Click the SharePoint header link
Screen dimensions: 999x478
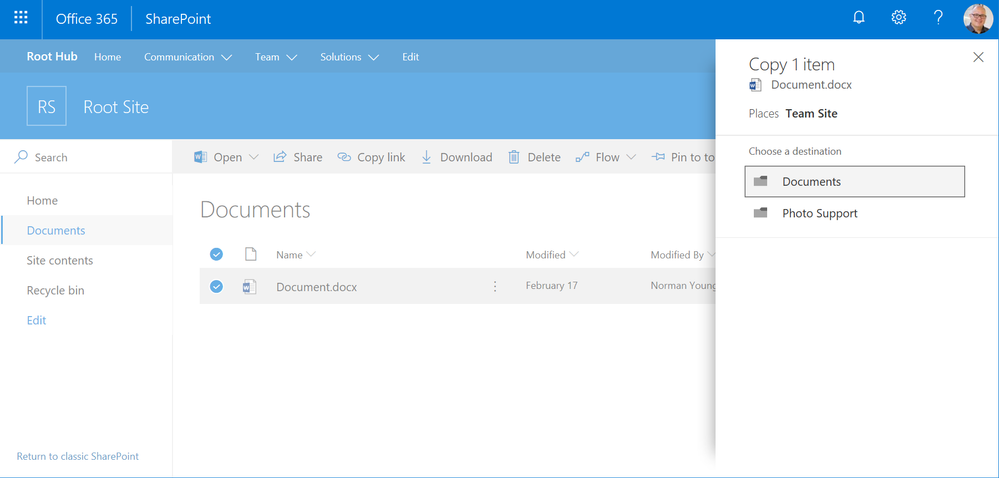pyautogui.click(x=178, y=18)
